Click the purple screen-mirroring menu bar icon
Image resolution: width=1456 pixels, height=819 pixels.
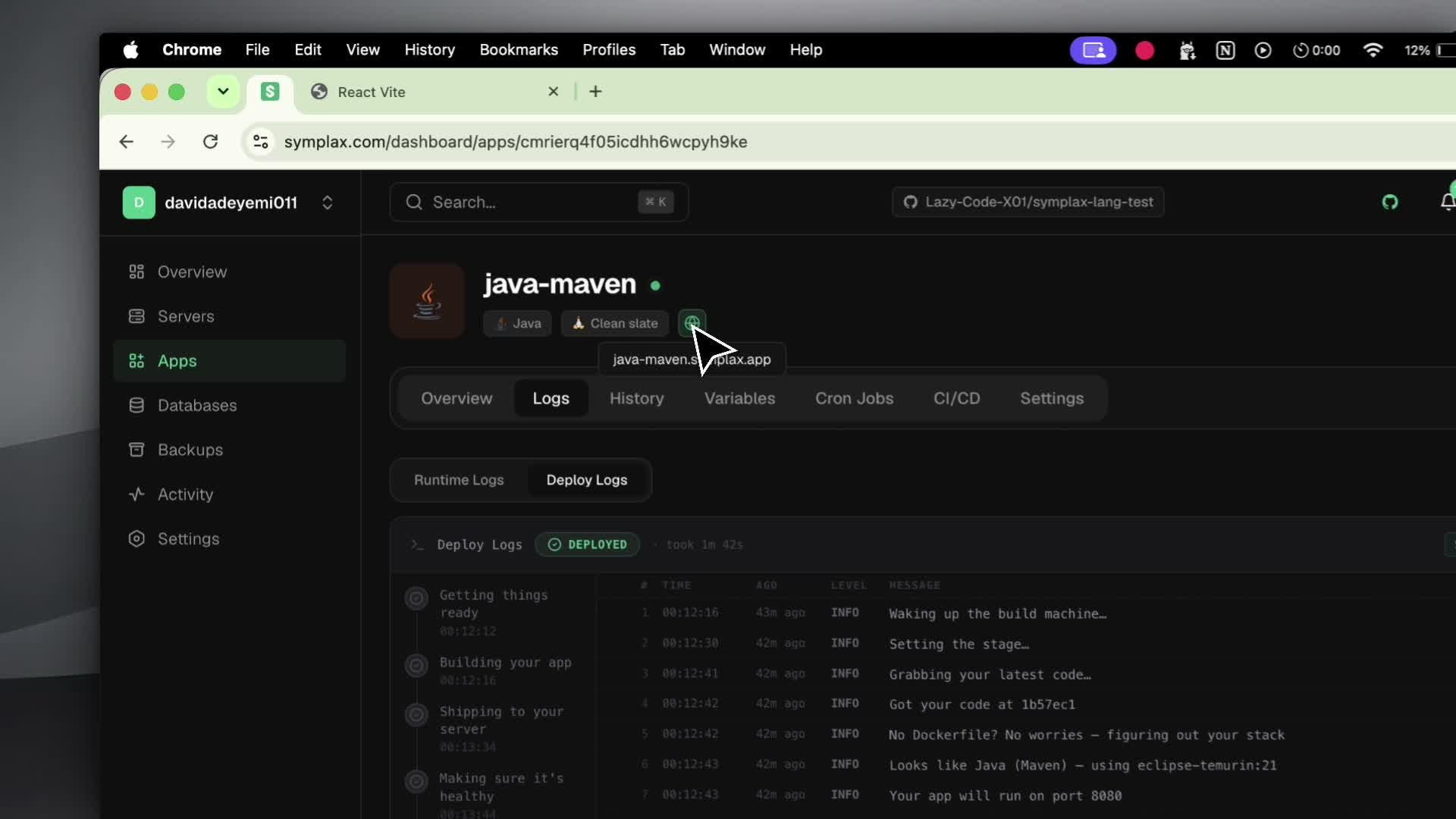click(x=1093, y=50)
